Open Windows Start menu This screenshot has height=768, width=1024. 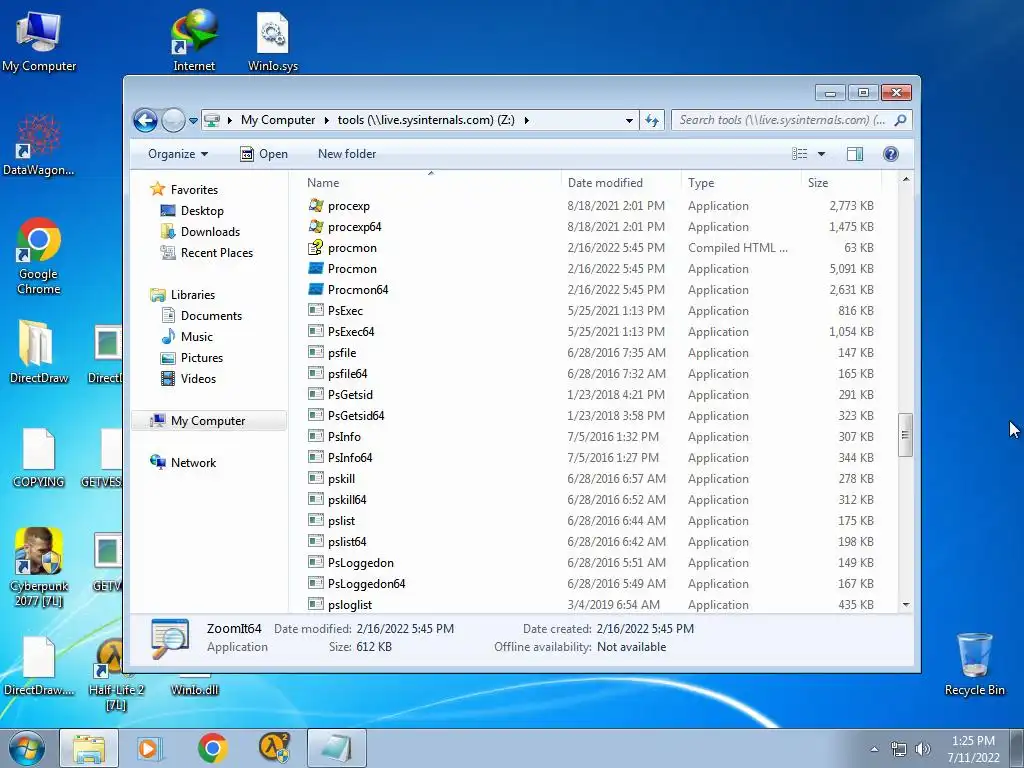(x=26, y=748)
